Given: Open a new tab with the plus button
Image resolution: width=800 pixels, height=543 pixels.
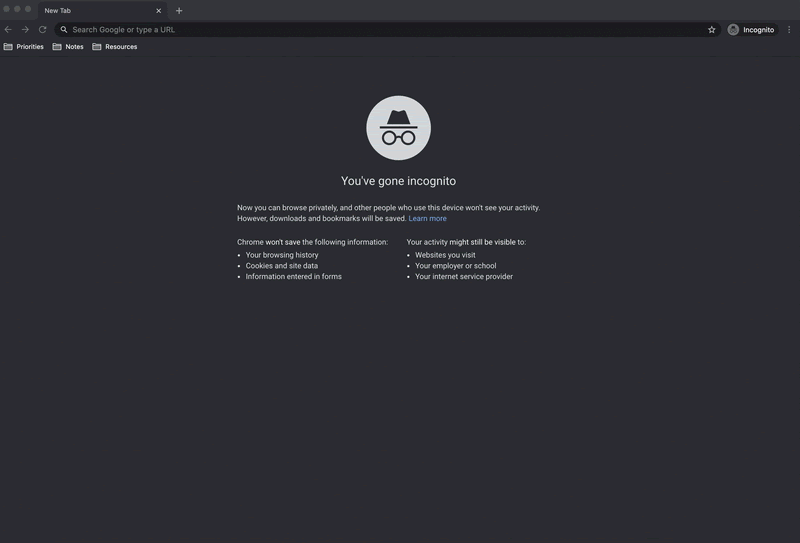Looking at the screenshot, I should pyautogui.click(x=179, y=11).
